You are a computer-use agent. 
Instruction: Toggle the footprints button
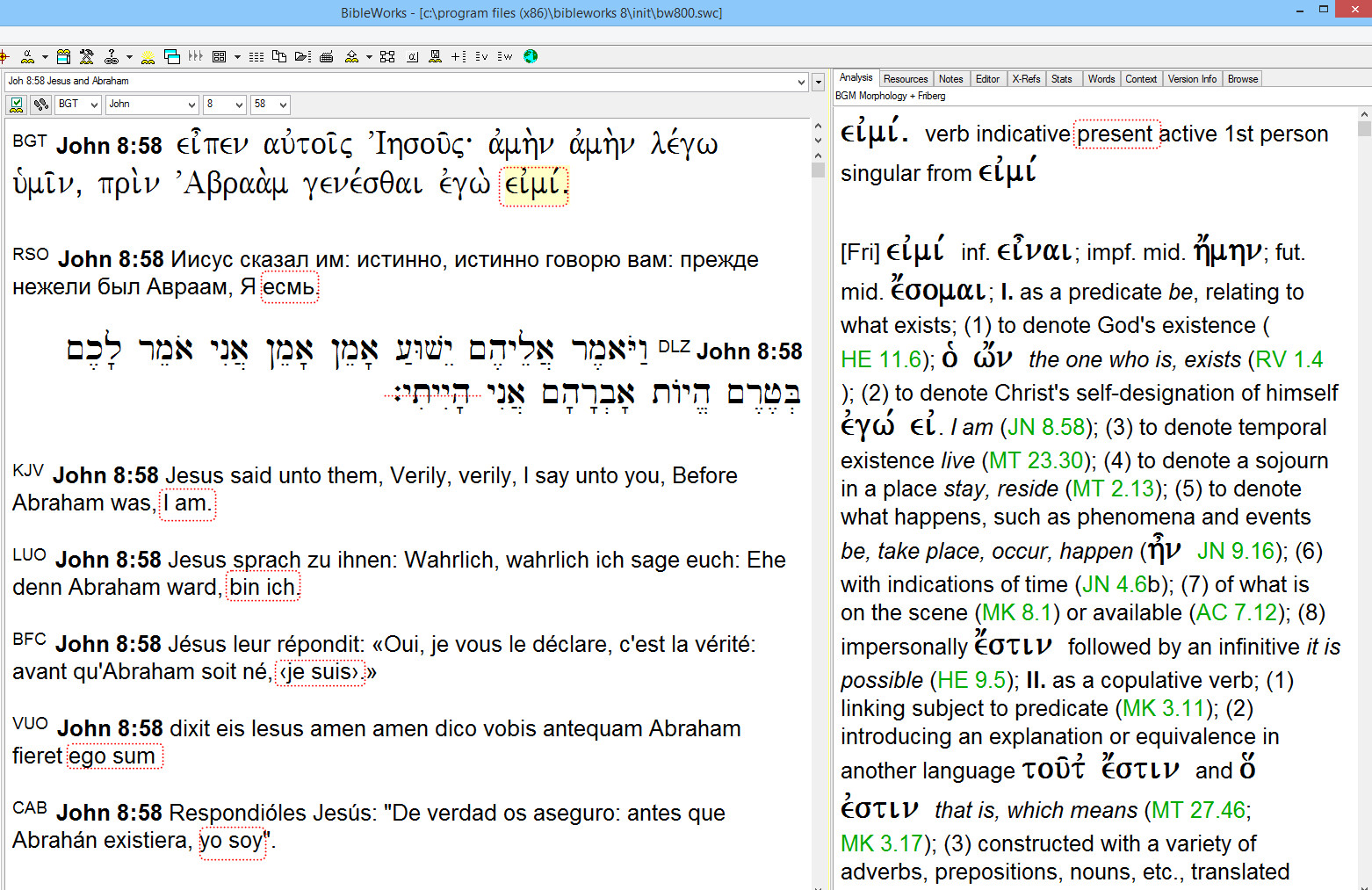(40, 105)
